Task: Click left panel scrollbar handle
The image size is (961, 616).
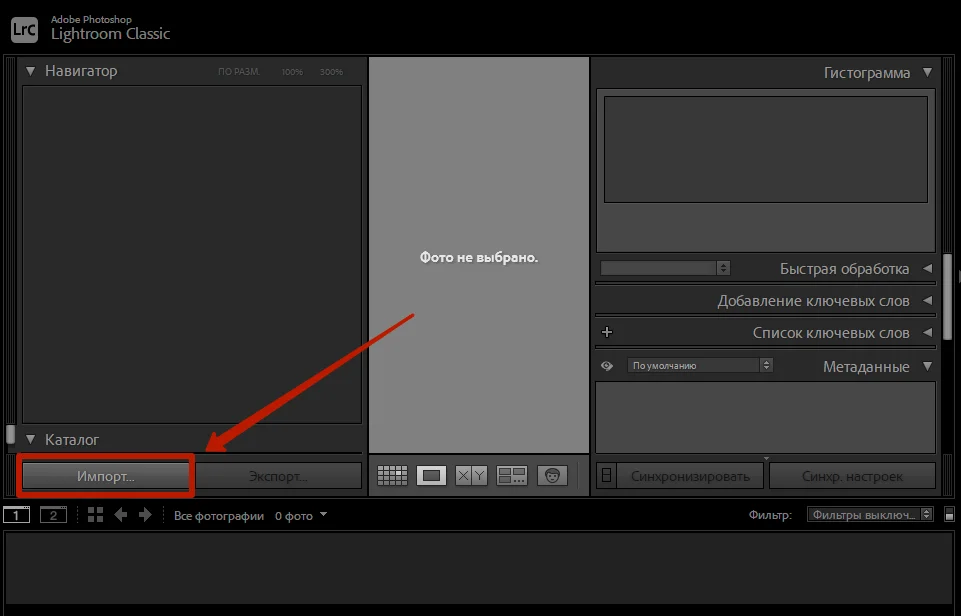Action: point(10,434)
